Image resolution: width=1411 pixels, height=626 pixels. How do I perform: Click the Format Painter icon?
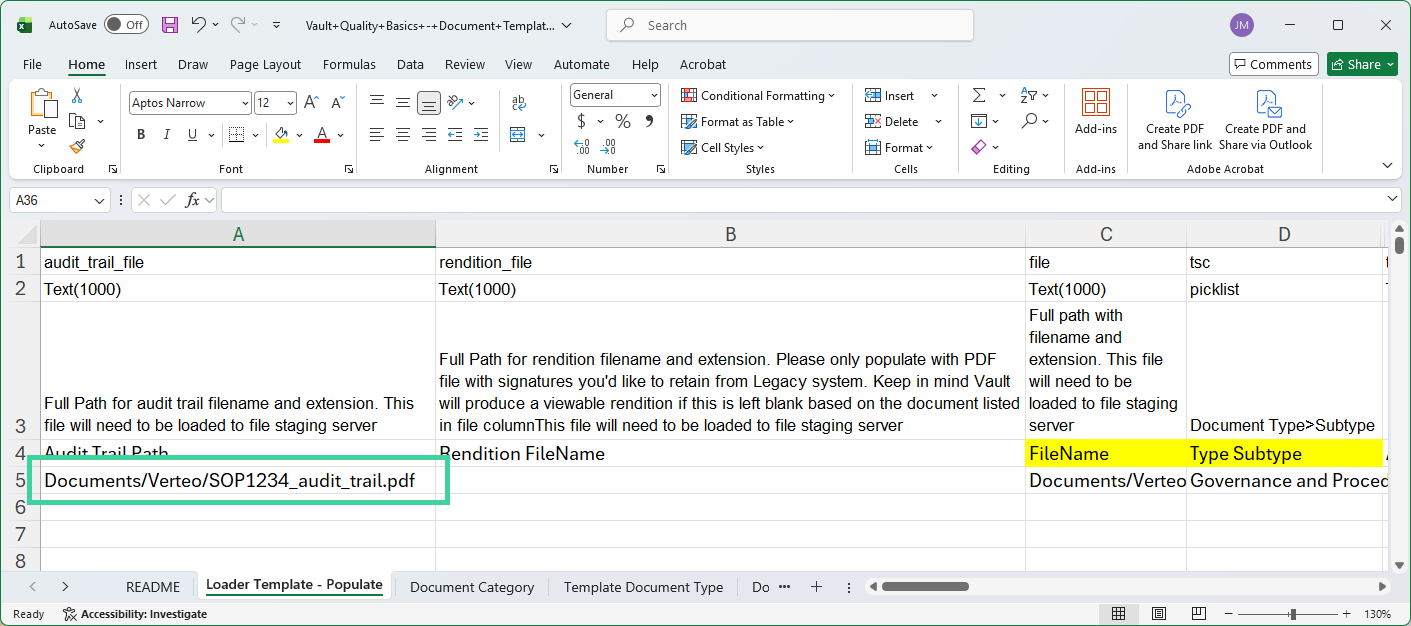pyautogui.click(x=76, y=146)
